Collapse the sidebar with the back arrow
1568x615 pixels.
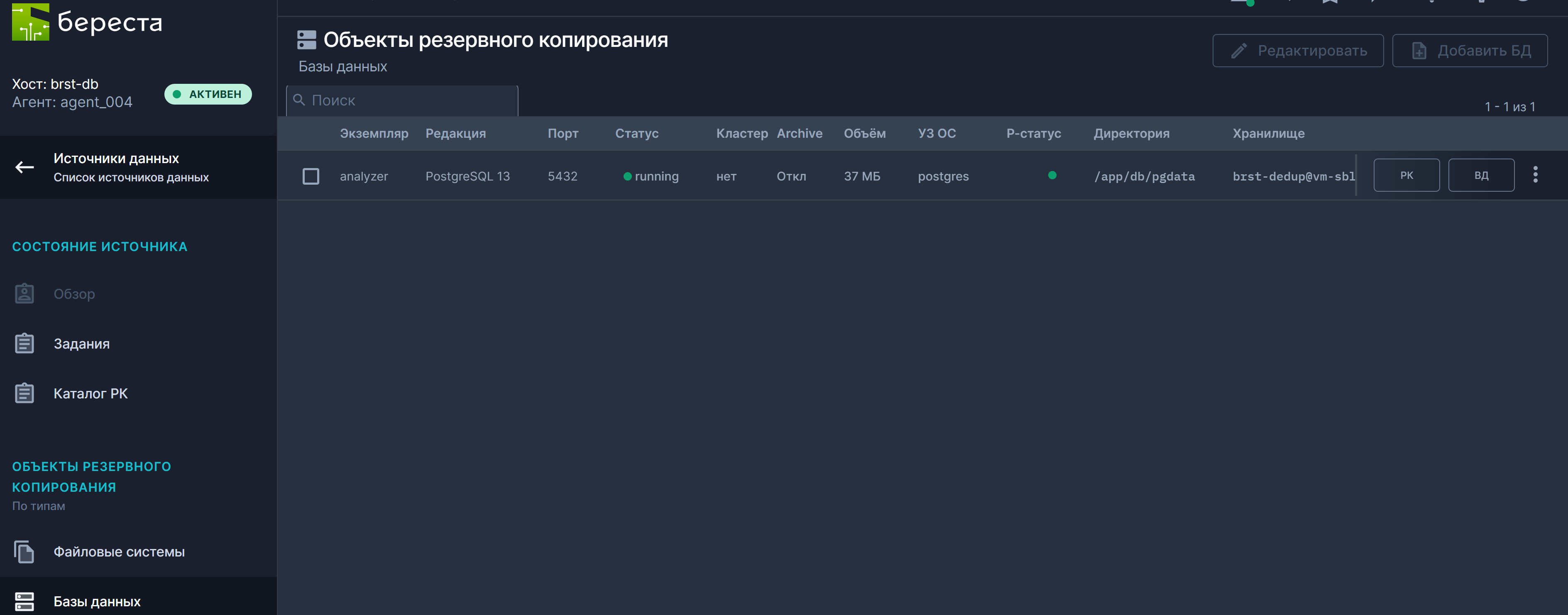point(24,167)
